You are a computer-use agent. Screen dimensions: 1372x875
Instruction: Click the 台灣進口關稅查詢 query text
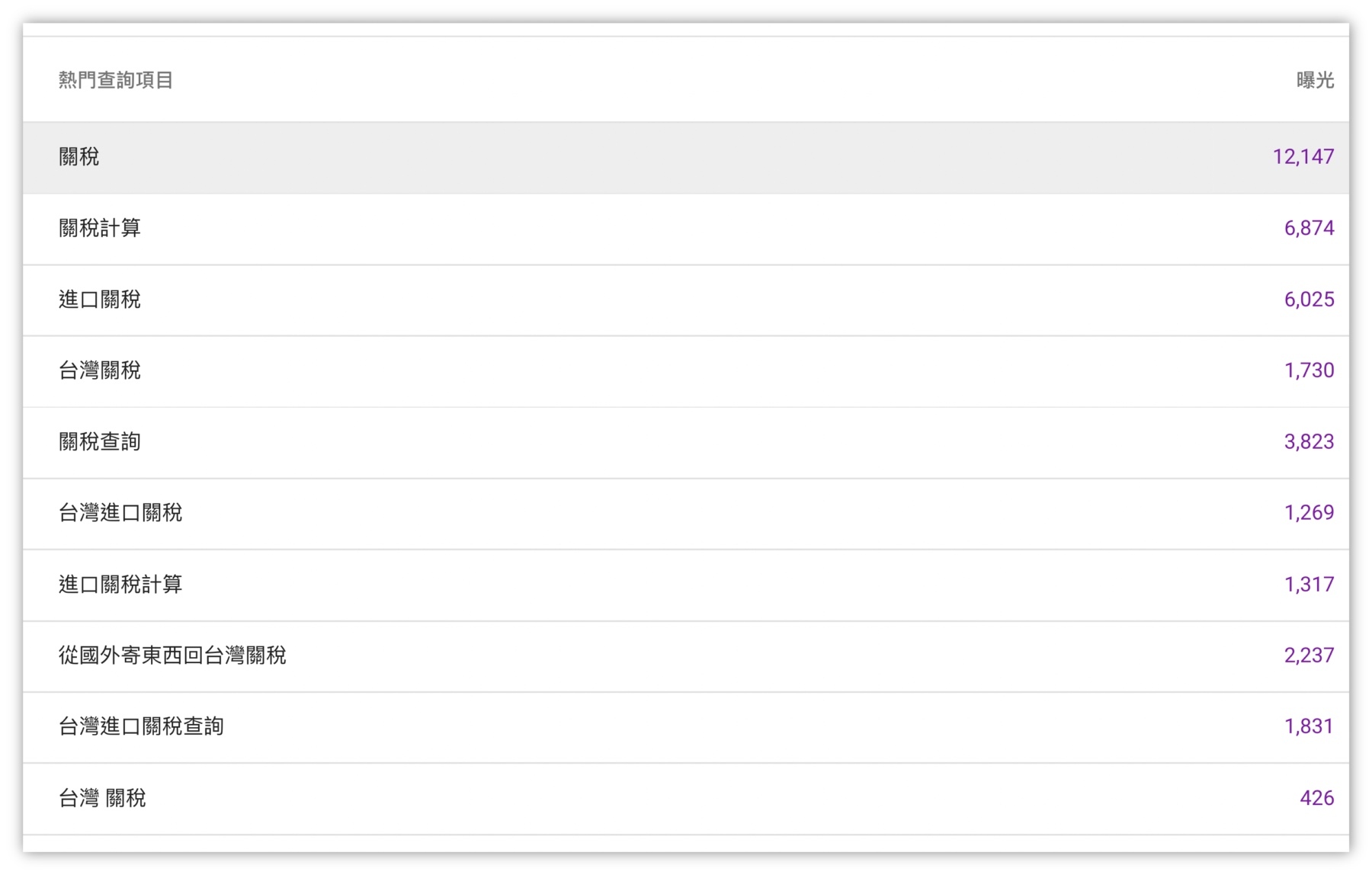click(x=141, y=726)
